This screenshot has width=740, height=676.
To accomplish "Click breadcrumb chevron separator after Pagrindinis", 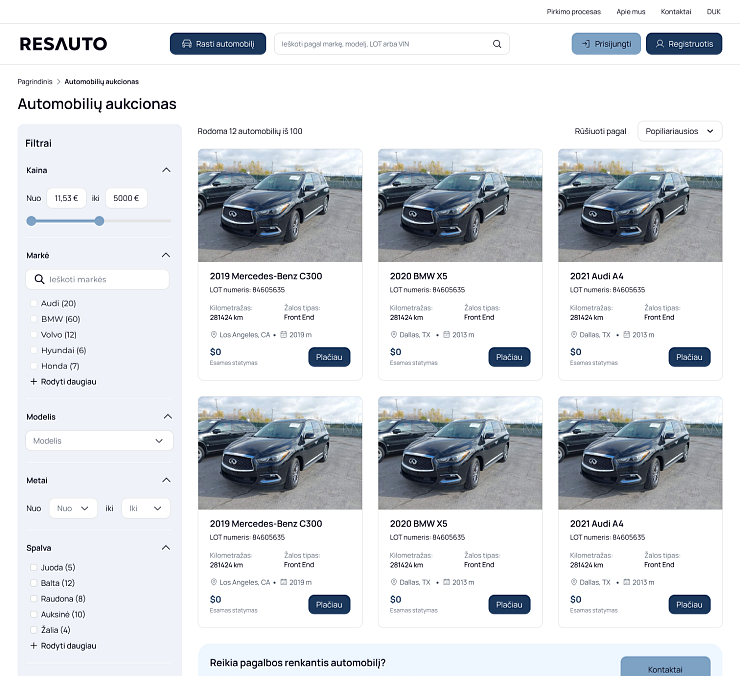I will click(59, 82).
